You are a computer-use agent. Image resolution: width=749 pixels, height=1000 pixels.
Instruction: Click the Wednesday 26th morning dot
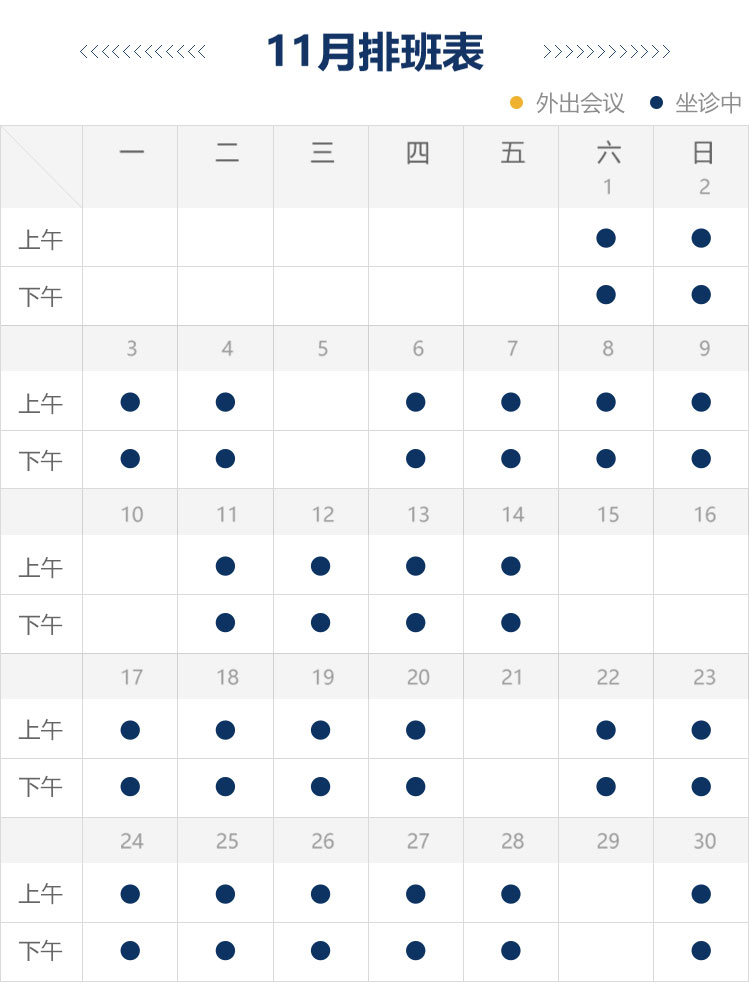[320, 894]
